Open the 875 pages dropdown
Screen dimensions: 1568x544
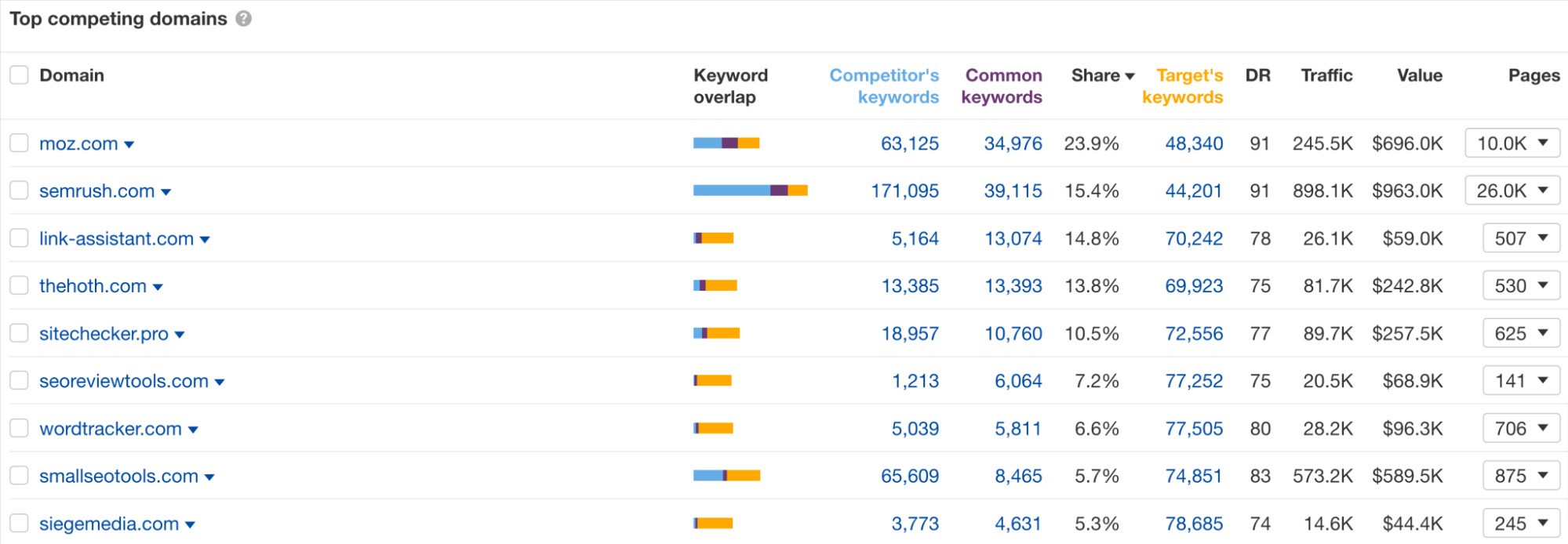(1521, 476)
